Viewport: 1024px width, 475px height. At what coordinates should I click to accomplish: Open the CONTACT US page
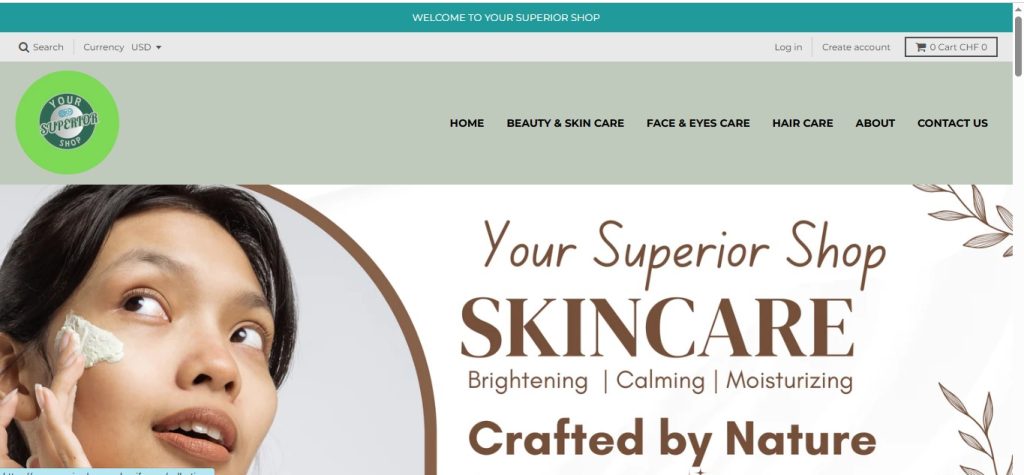tap(952, 123)
